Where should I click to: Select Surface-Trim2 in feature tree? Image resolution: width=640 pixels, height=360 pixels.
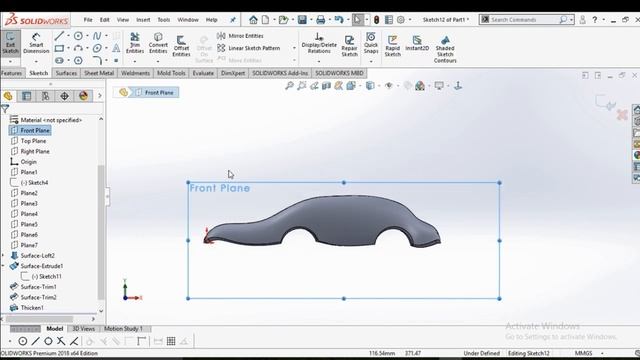33,298
